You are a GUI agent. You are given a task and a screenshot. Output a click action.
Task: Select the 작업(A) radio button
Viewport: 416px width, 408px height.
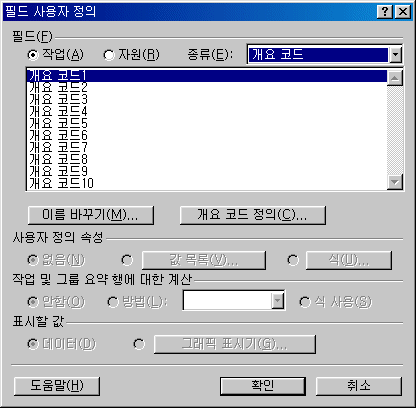33,55
